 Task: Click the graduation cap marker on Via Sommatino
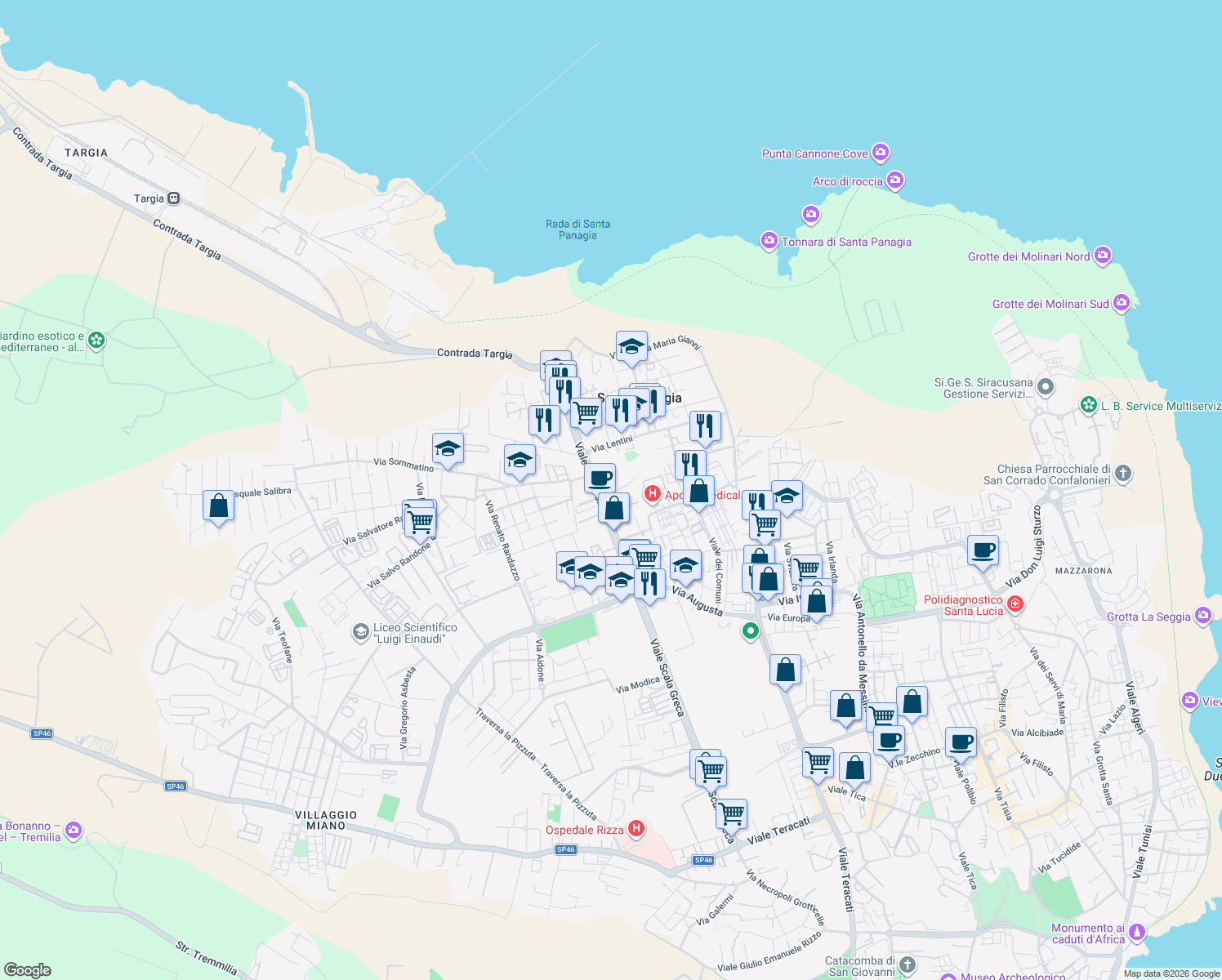point(448,449)
